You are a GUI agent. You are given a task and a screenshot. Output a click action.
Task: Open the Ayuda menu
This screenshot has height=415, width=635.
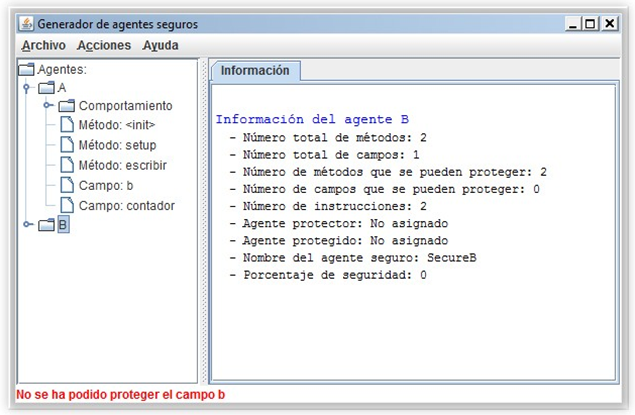click(x=160, y=45)
